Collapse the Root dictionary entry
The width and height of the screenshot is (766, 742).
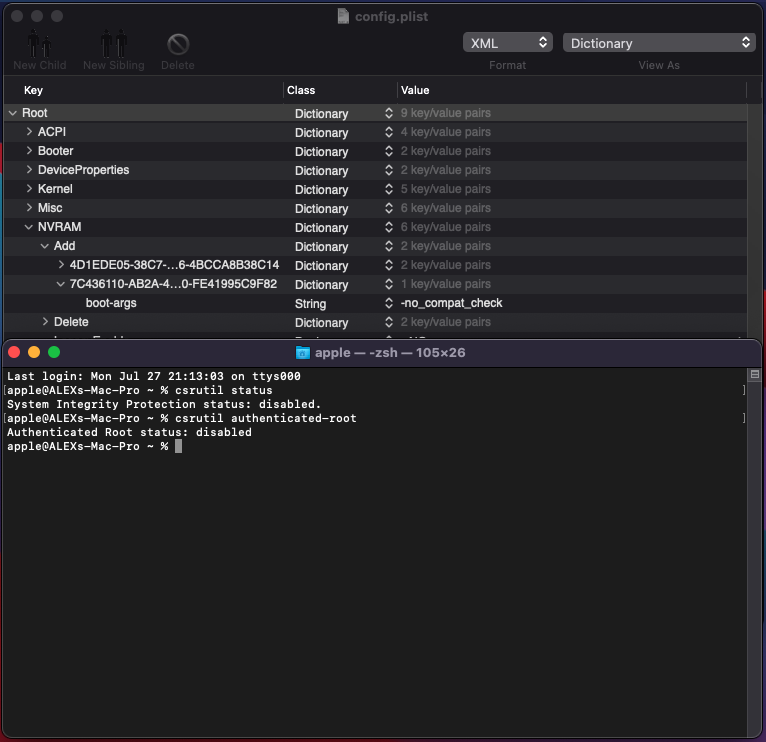pyautogui.click(x=12, y=114)
